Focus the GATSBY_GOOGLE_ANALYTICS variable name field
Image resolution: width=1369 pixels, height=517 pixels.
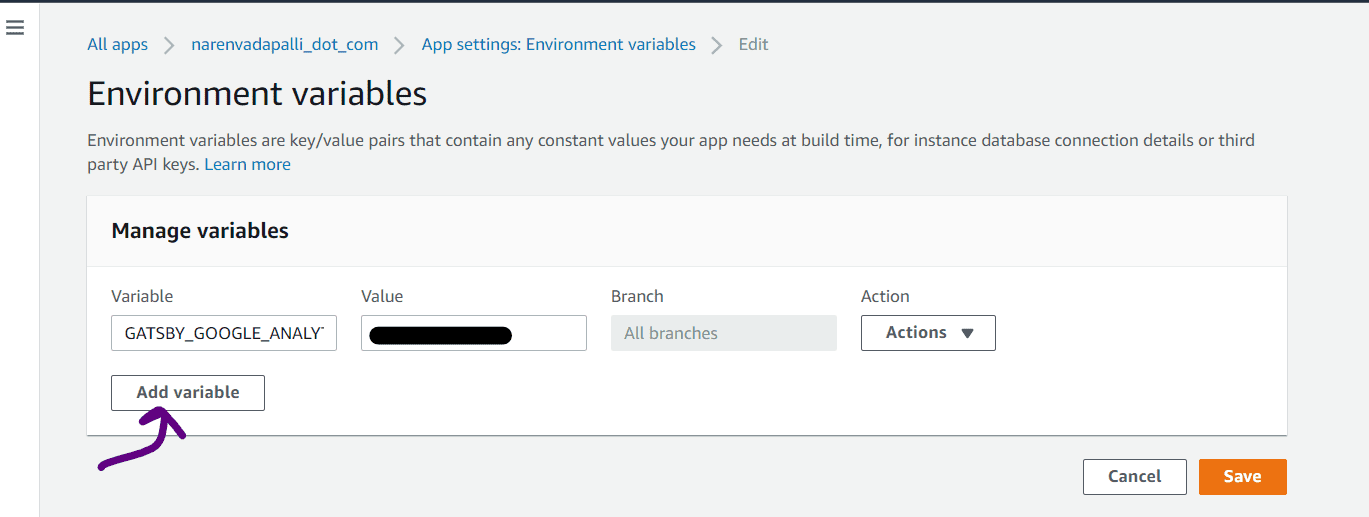(224, 333)
